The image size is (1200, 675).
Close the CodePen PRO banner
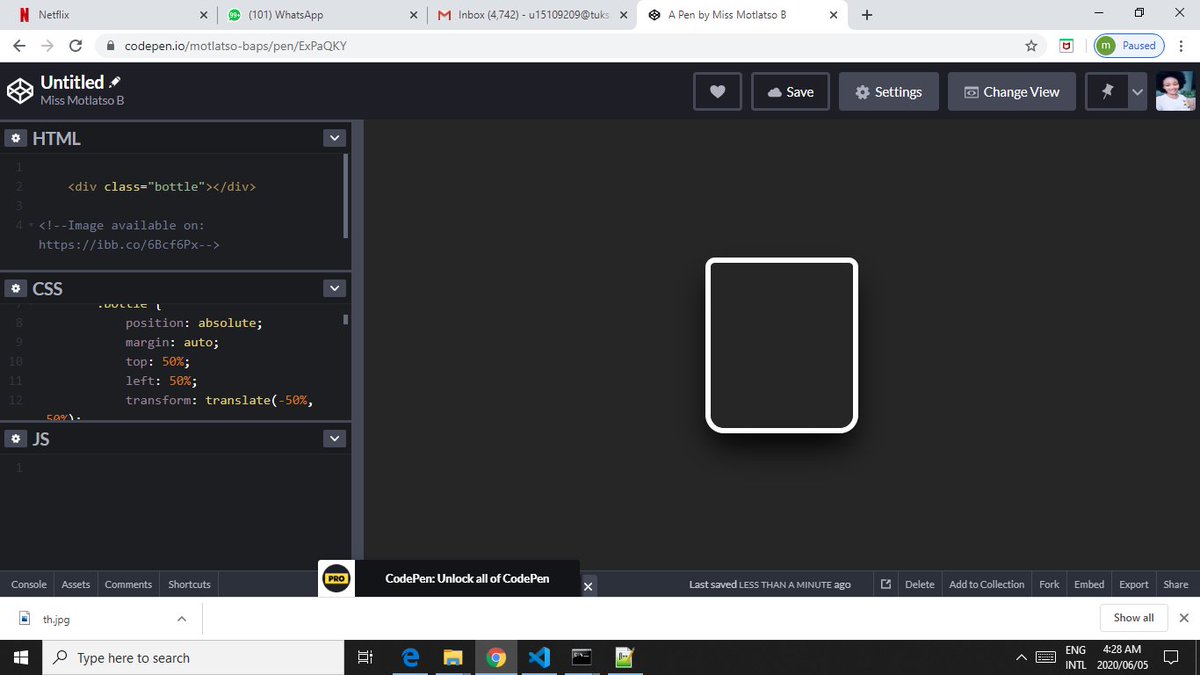588,587
